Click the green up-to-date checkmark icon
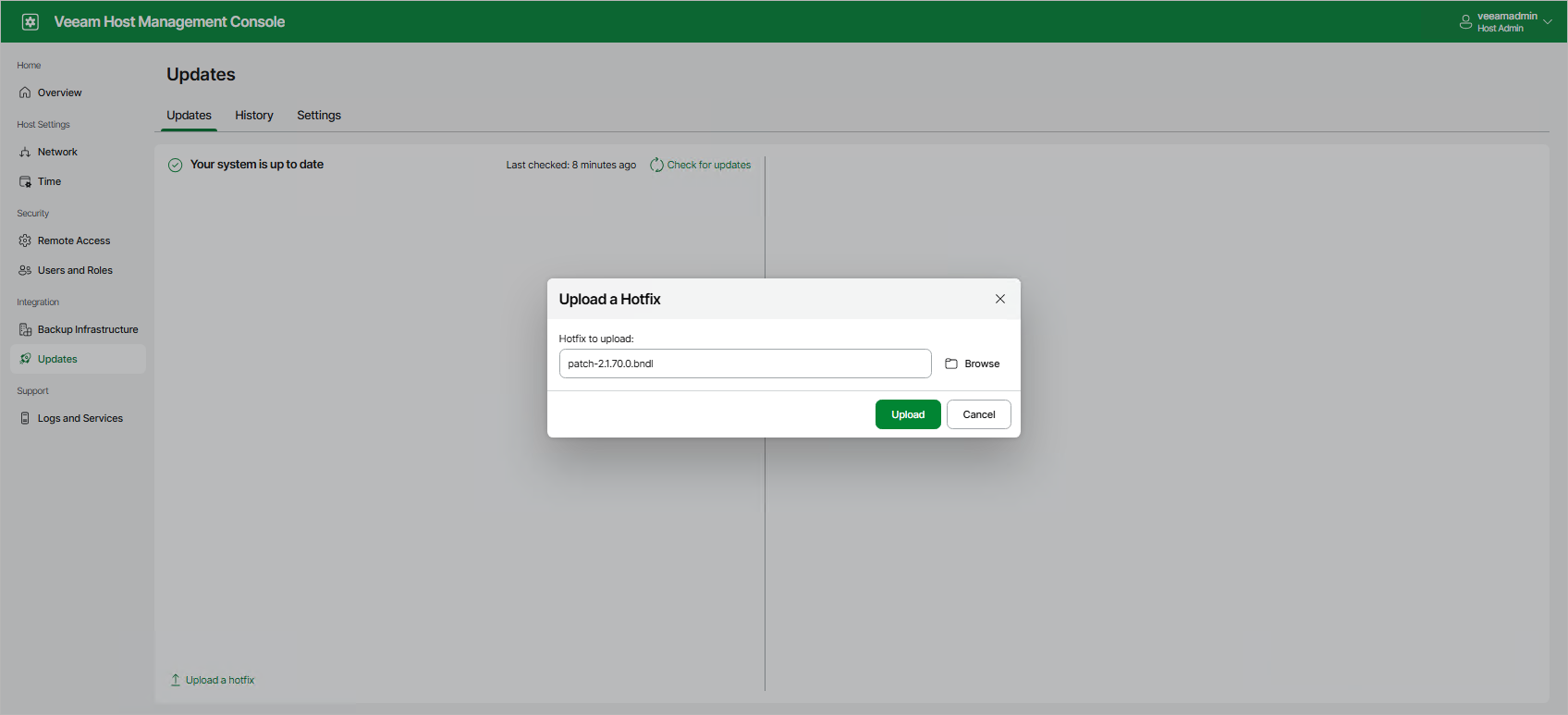This screenshot has width=1568, height=715. coord(175,165)
